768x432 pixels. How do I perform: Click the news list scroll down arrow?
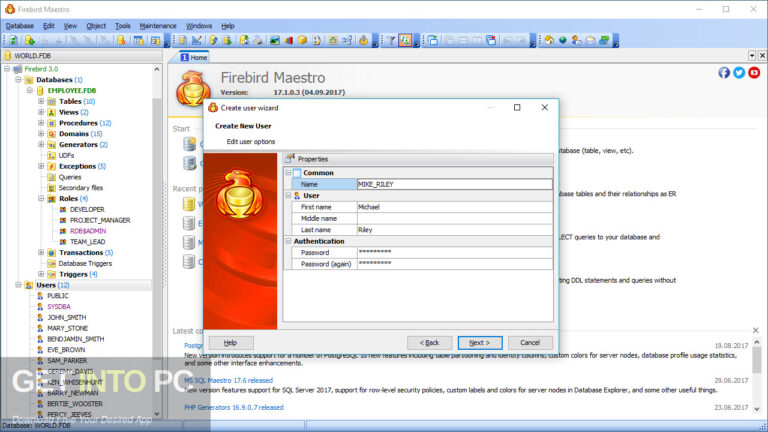[x=757, y=409]
